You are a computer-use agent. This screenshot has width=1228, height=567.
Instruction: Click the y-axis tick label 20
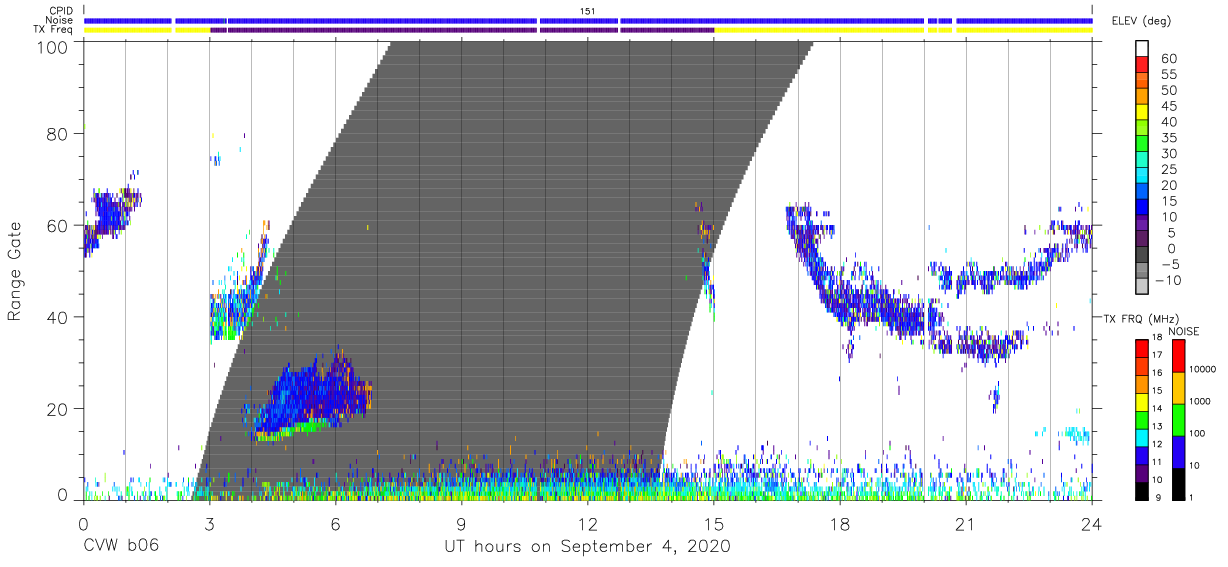pyautogui.click(x=59, y=409)
